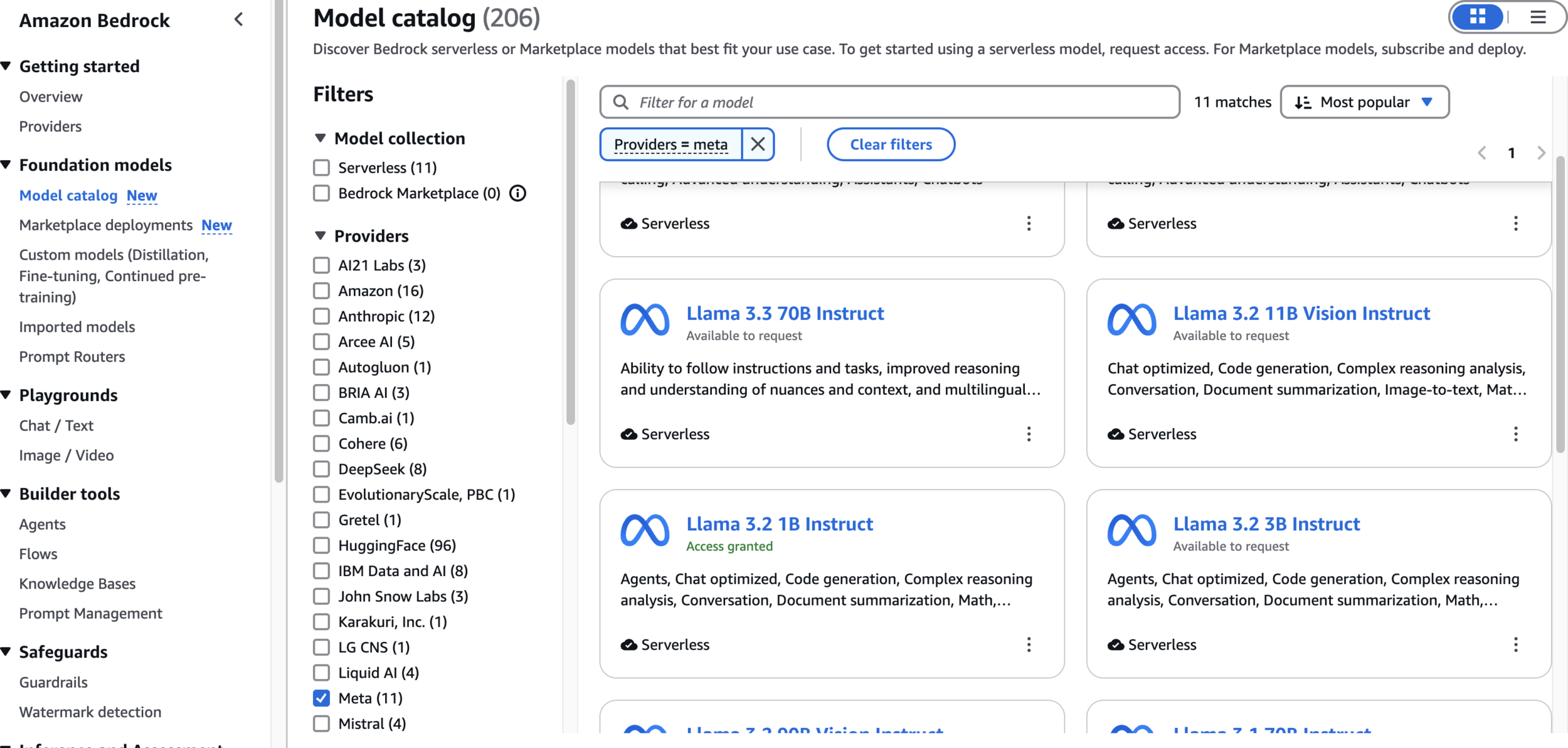The image size is (1568, 748).
Task: Open Llama 3.2 3B Instruct kebab menu
Action: [x=1515, y=644]
